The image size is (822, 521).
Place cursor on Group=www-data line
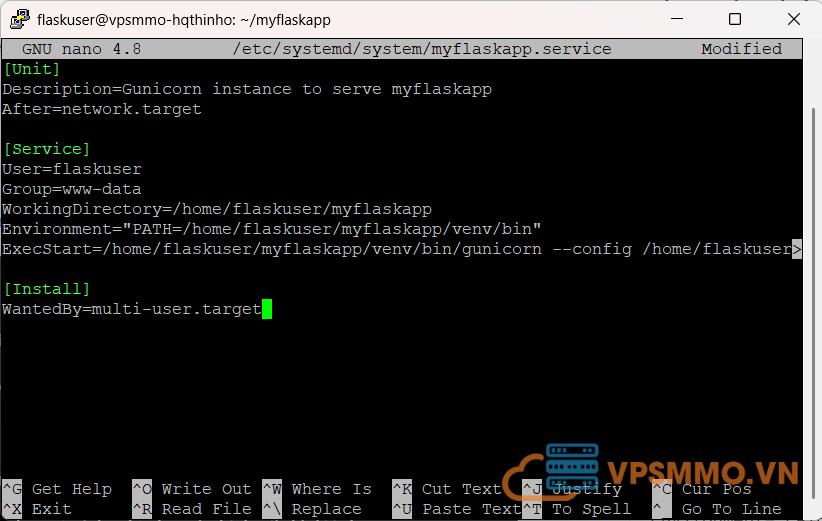pos(72,189)
